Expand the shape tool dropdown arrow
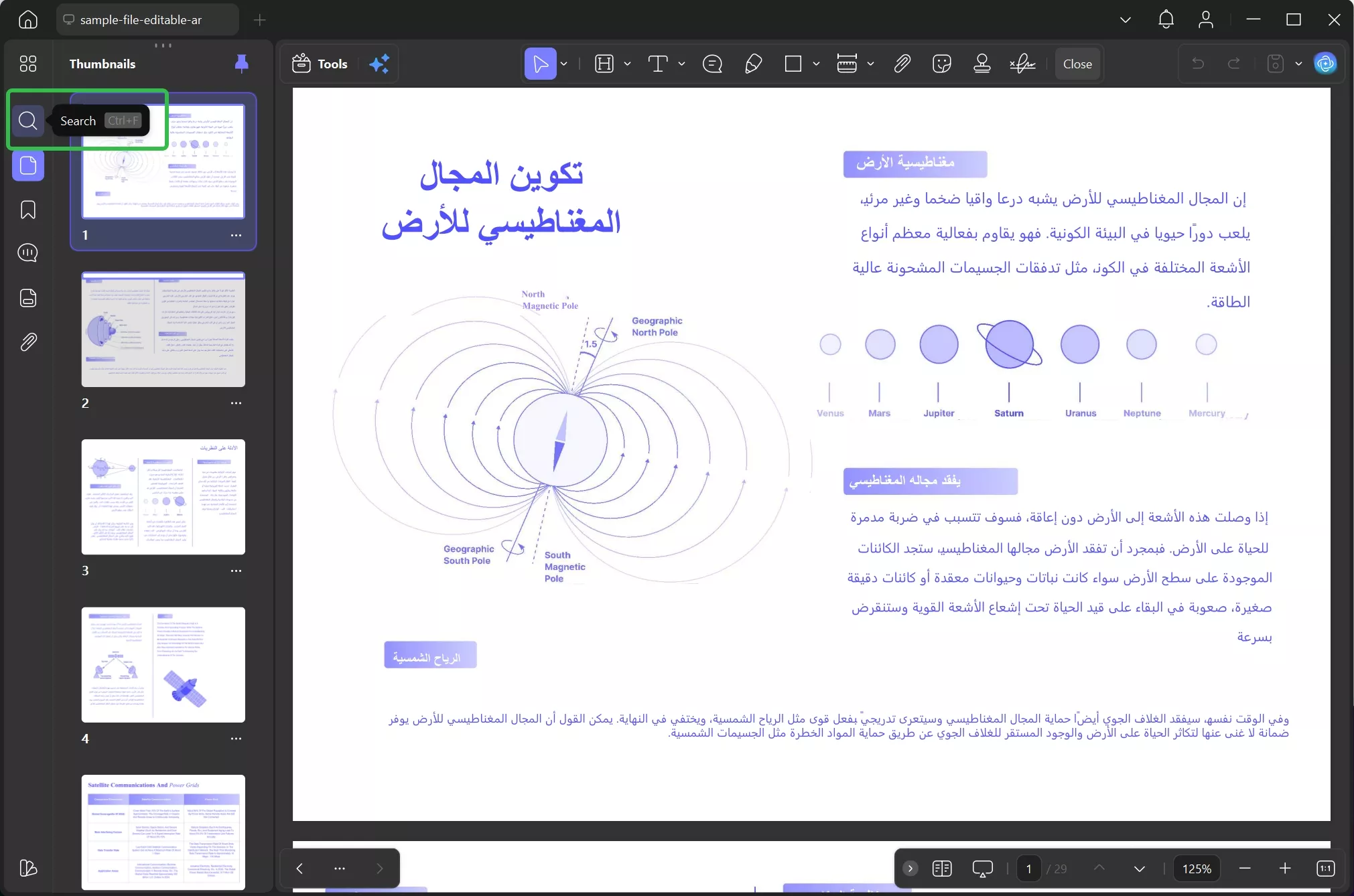Viewport: 1354px width, 896px height. point(817,64)
